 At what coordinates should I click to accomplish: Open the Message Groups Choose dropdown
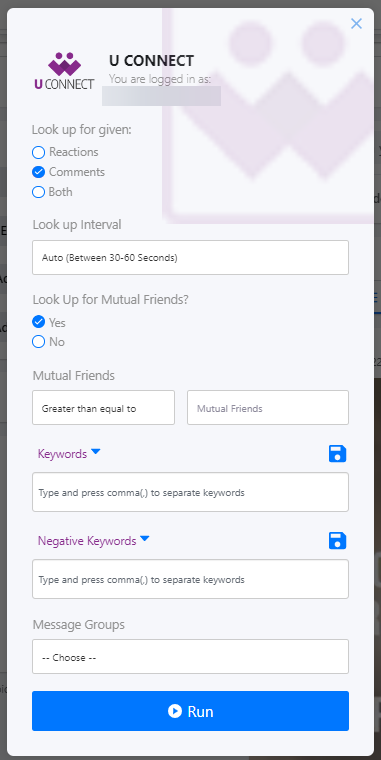[x=190, y=657]
